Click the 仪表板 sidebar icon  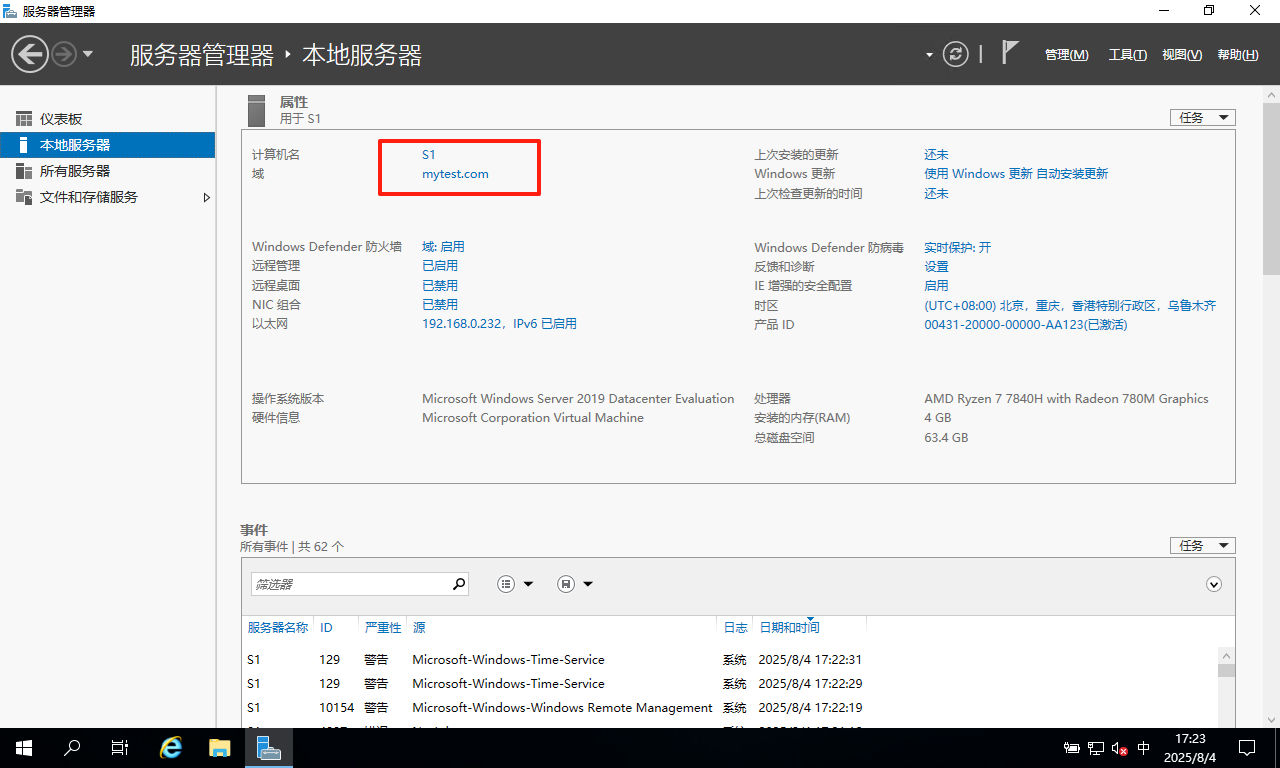24,119
